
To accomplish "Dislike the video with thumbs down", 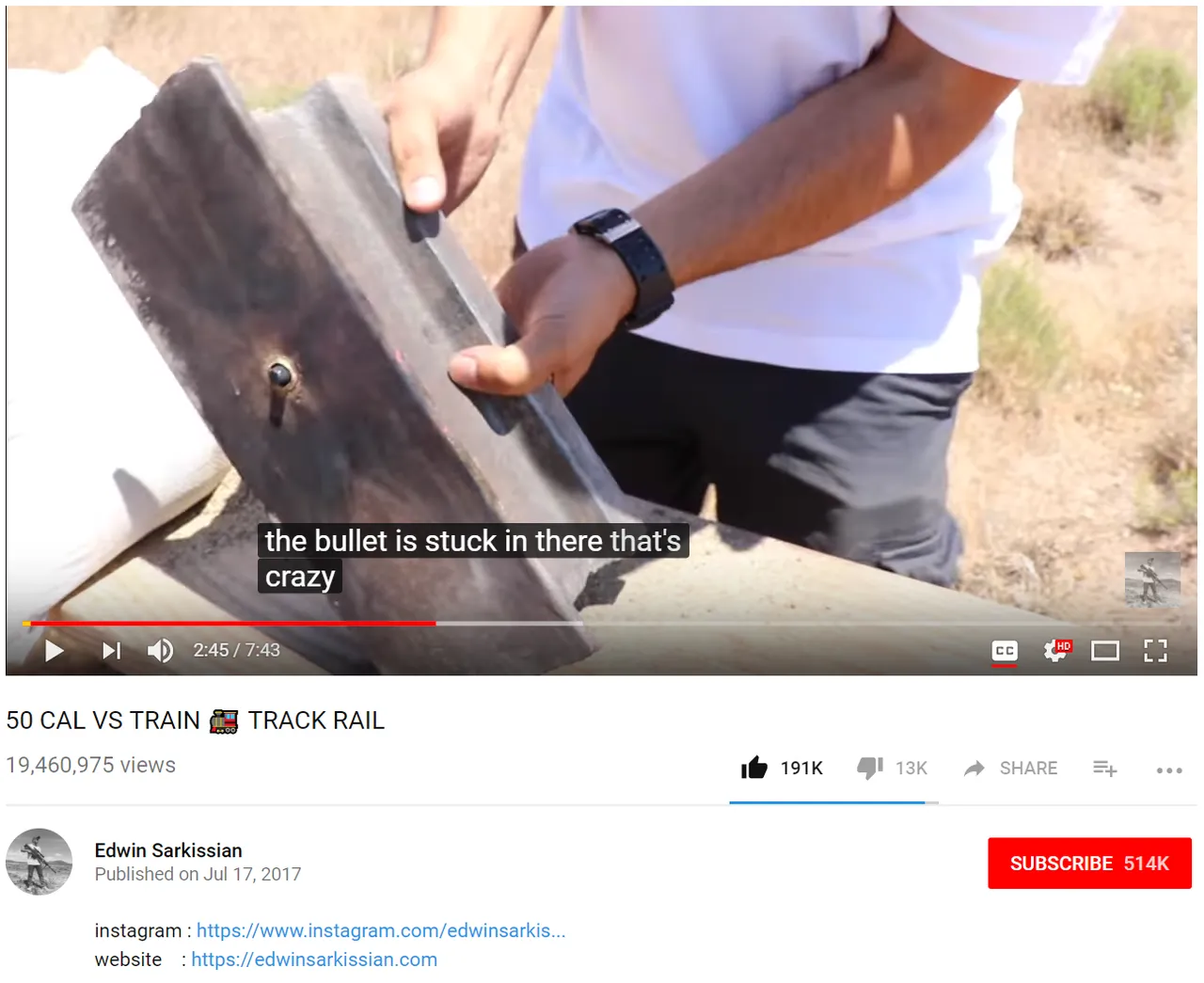I will [892, 768].
